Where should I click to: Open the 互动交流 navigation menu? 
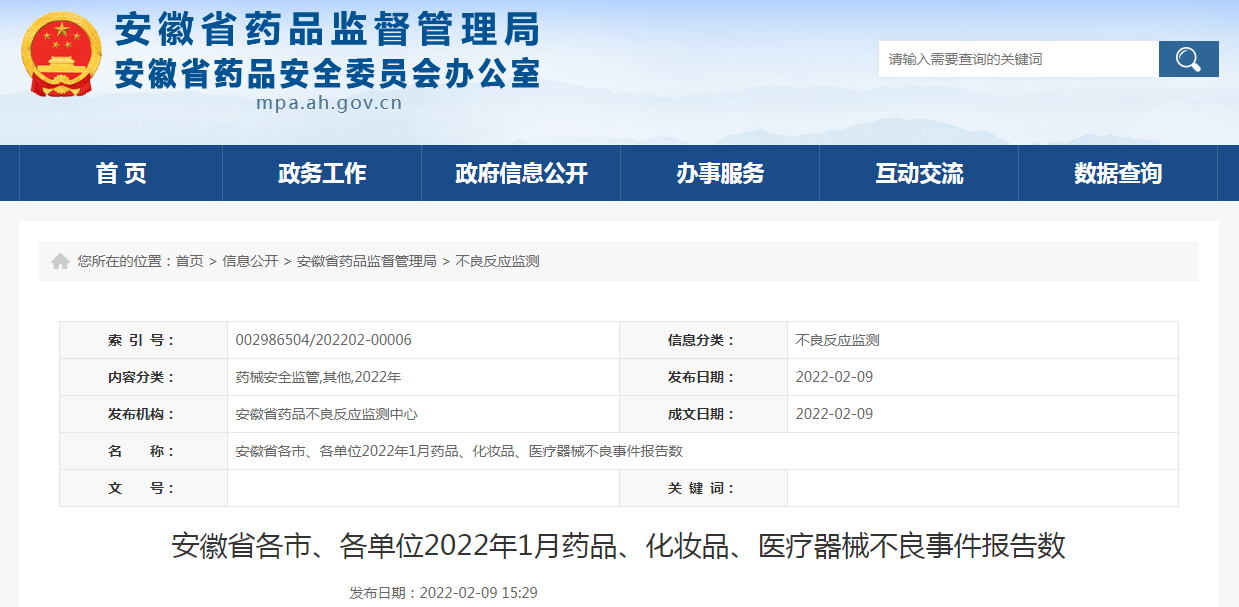pos(919,172)
